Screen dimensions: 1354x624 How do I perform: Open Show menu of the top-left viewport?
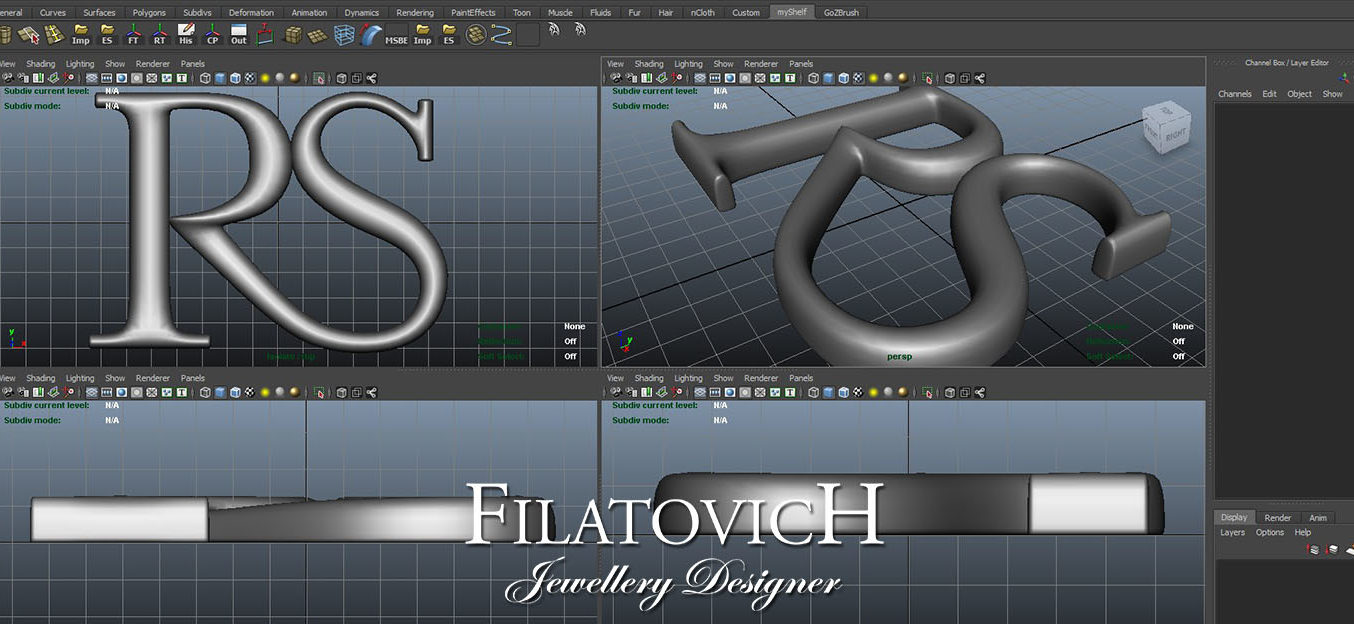(x=115, y=64)
